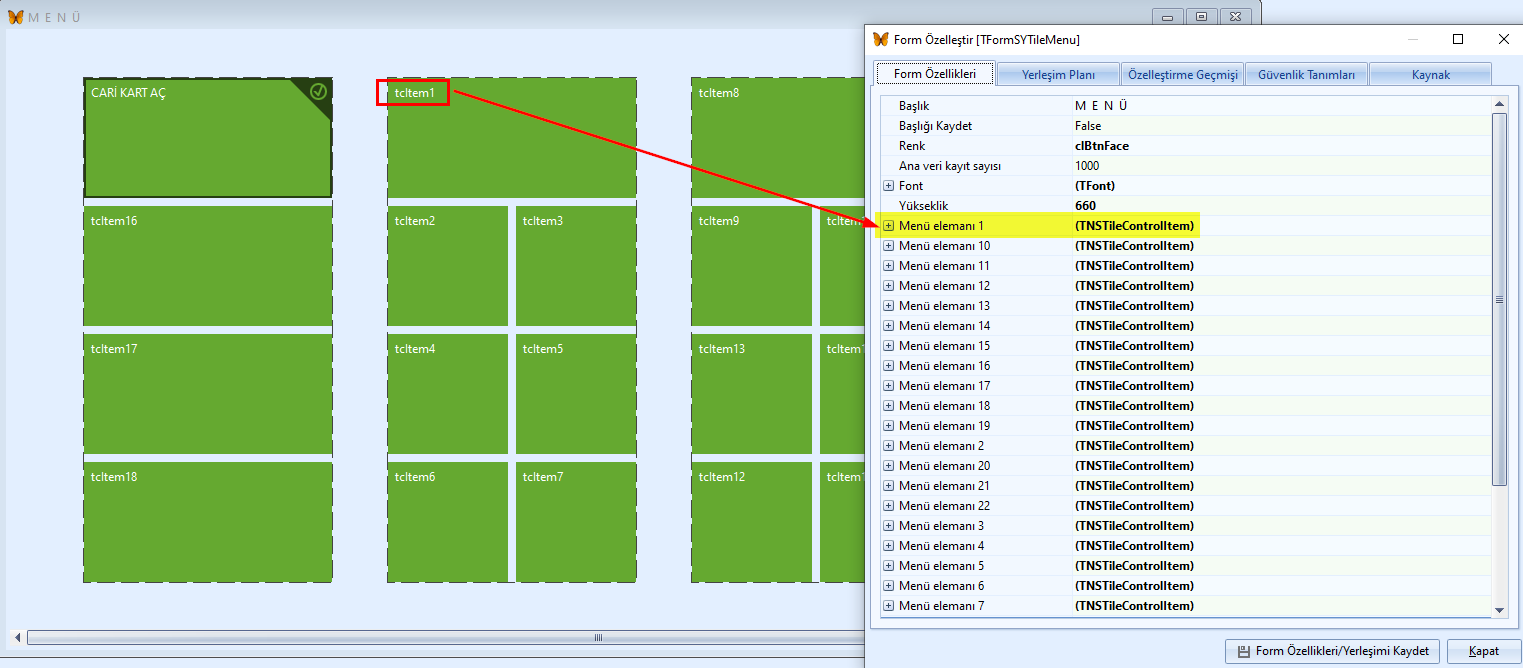Click the butterfly icon in Form Özelleştir title
Screen dimensions: 1523x668
click(x=880, y=39)
